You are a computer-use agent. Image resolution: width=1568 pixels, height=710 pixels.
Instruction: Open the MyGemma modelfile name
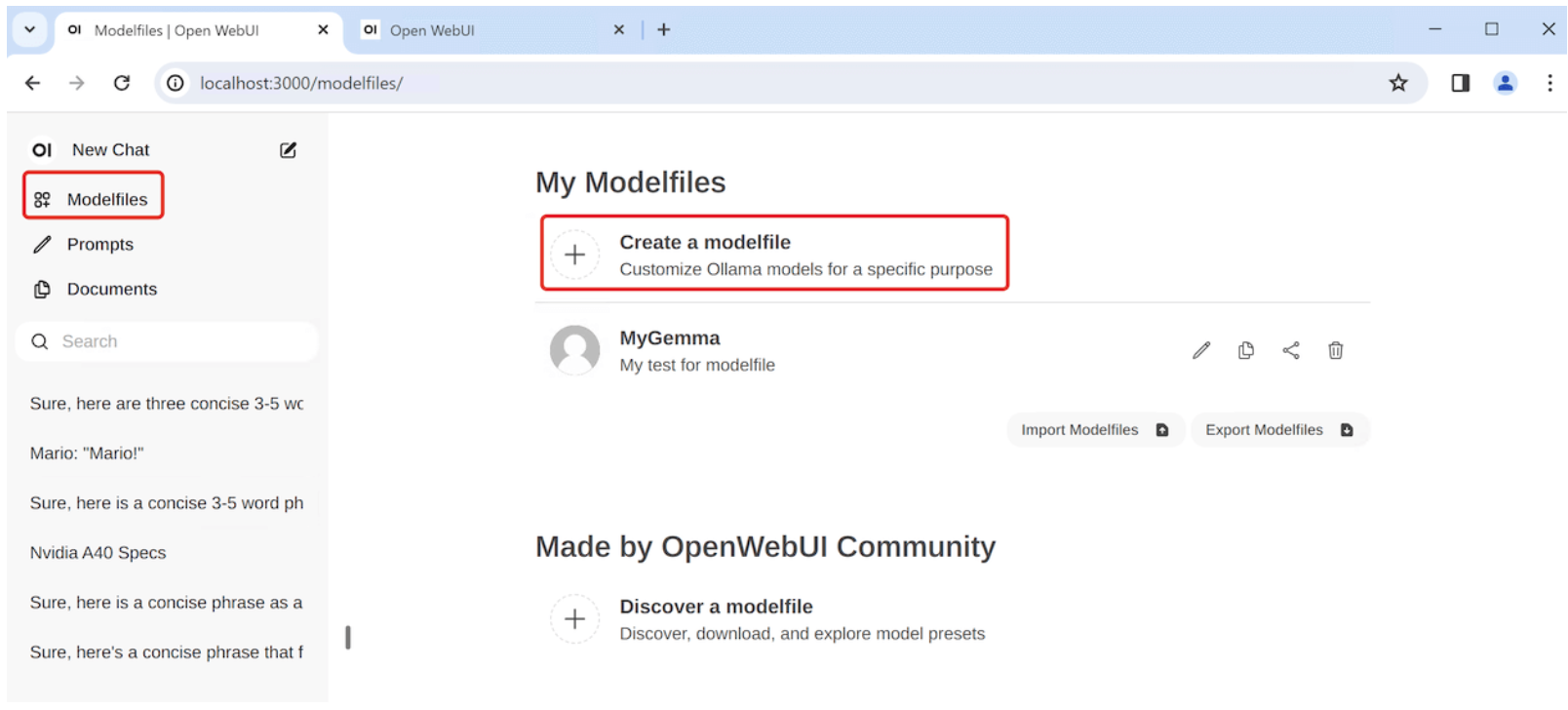pyautogui.click(x=670, y=338)
